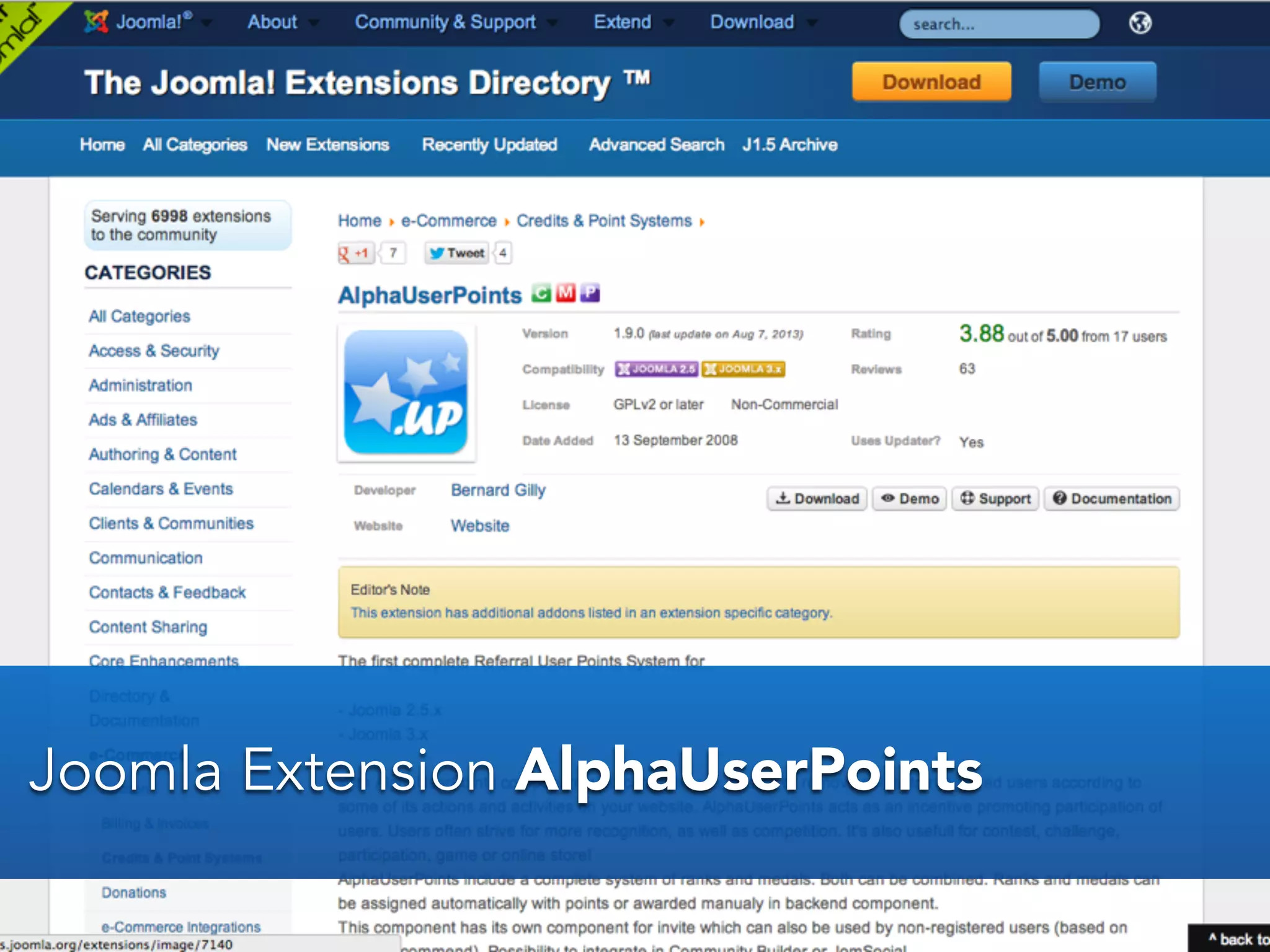Select Ads & Affiliates category

tap(143, 420)
